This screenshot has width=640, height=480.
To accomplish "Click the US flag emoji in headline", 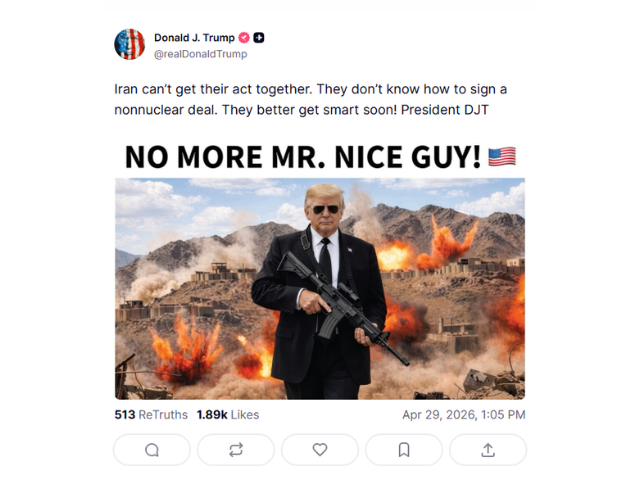I will click(502, 156).
